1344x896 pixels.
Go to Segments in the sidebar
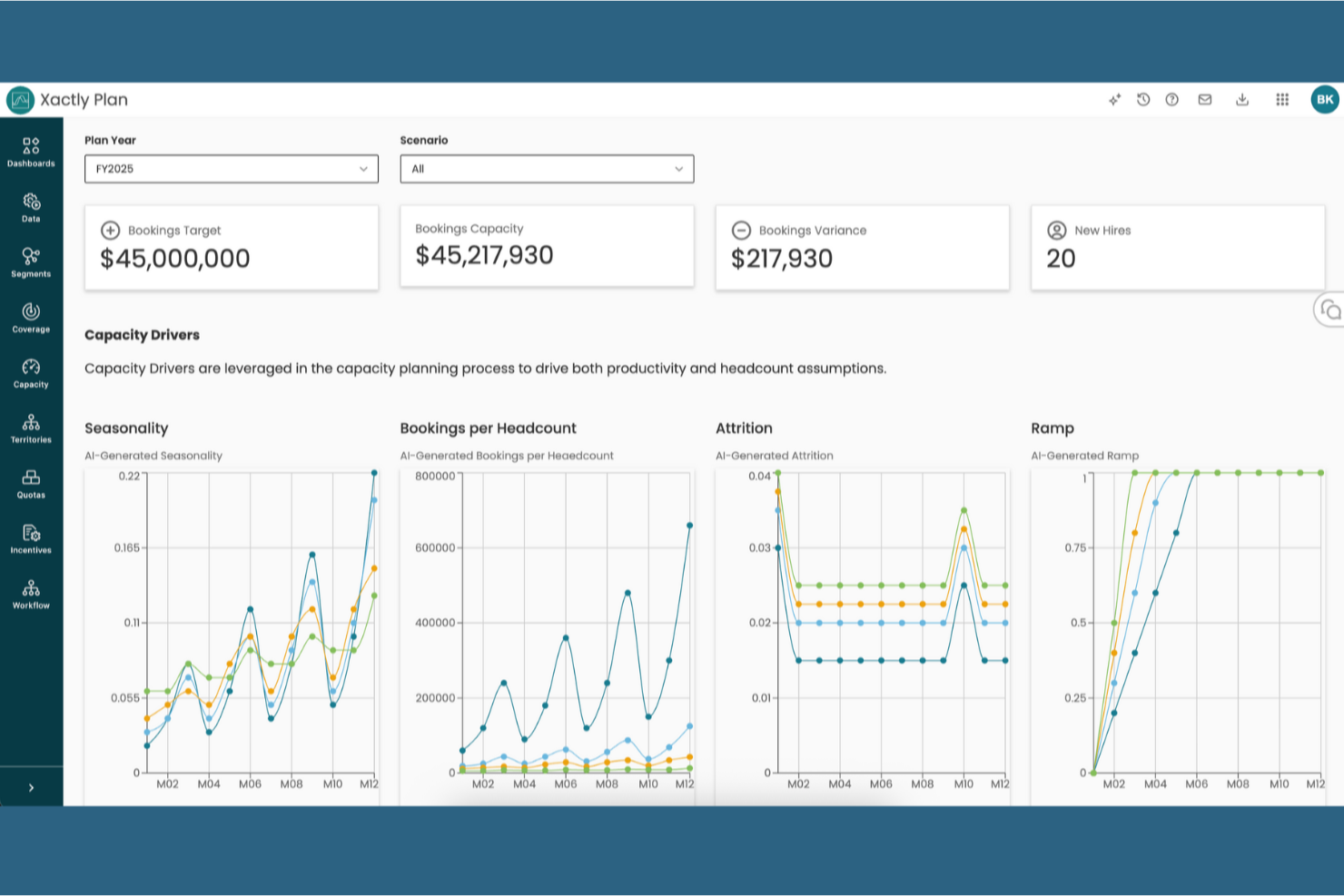(x=31, y=262)
